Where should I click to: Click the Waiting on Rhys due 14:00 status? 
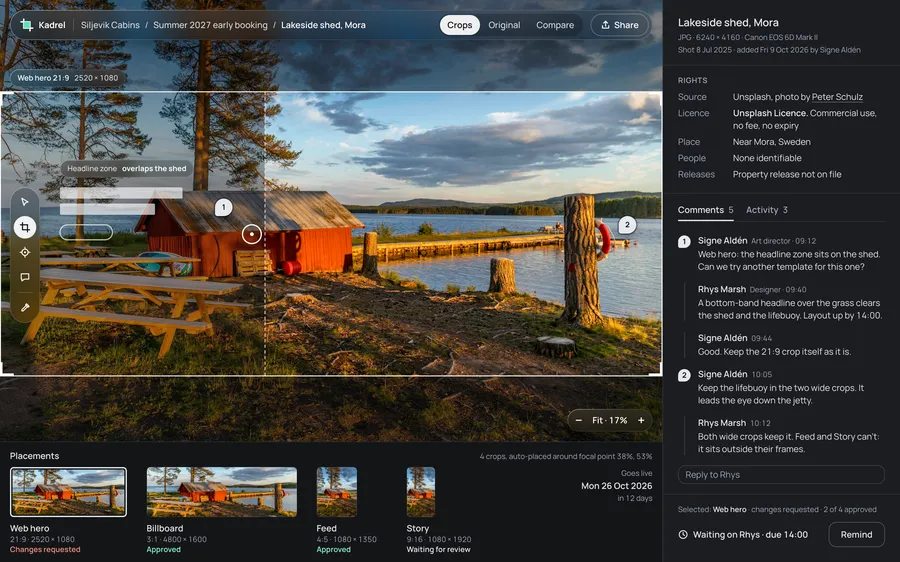coord(750,534)
